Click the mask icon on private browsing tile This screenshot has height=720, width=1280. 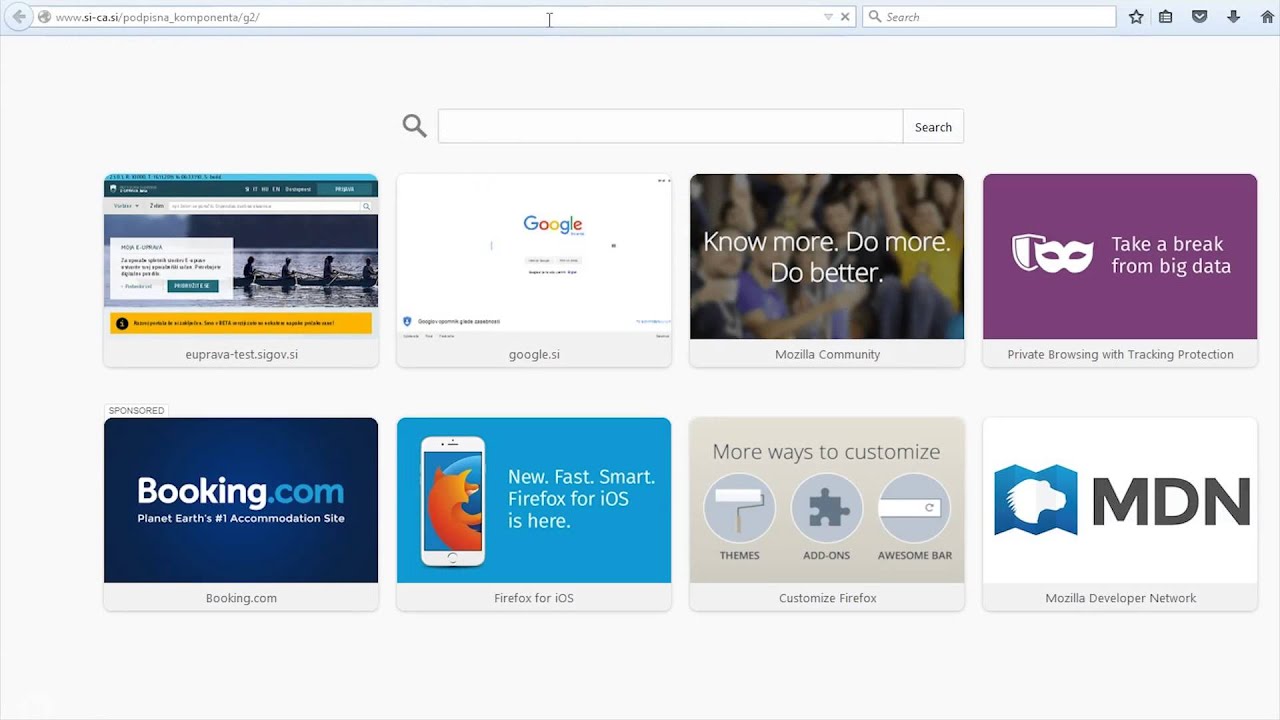coord(1053,254)
